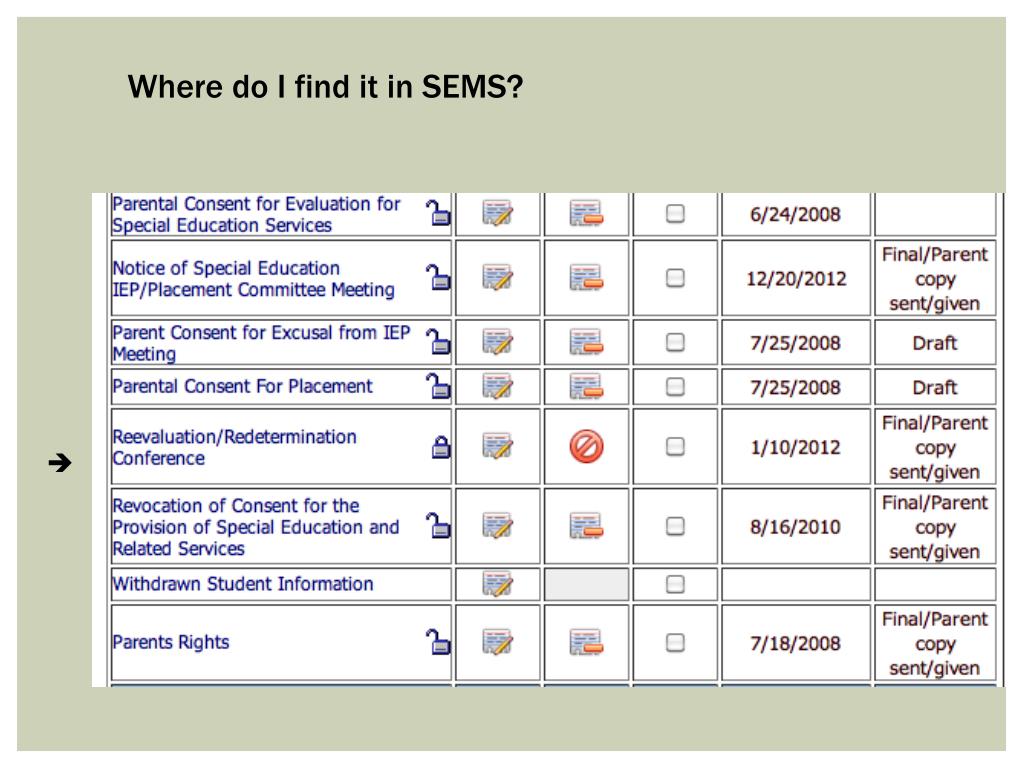Click red prohibited icon in Reevaluation row
The height and width of the screenshot is (768, 1024).
click(x=586, y=447)
